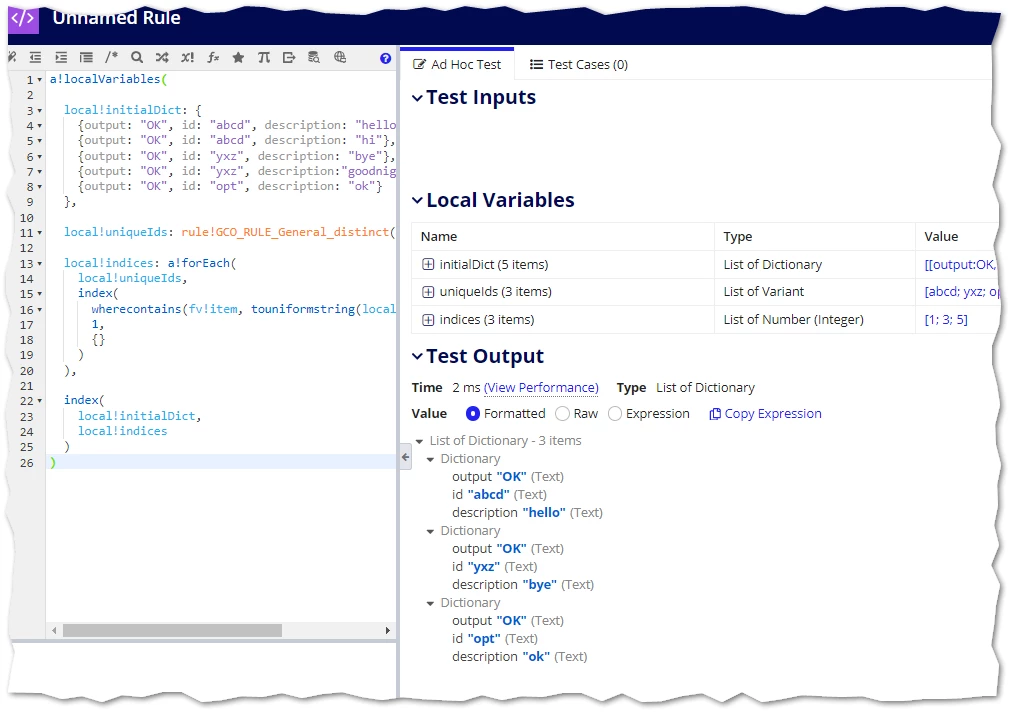This screenshot has width=1011, height=712.
Task: Open the View Performance link
Action: coord(541,388)
